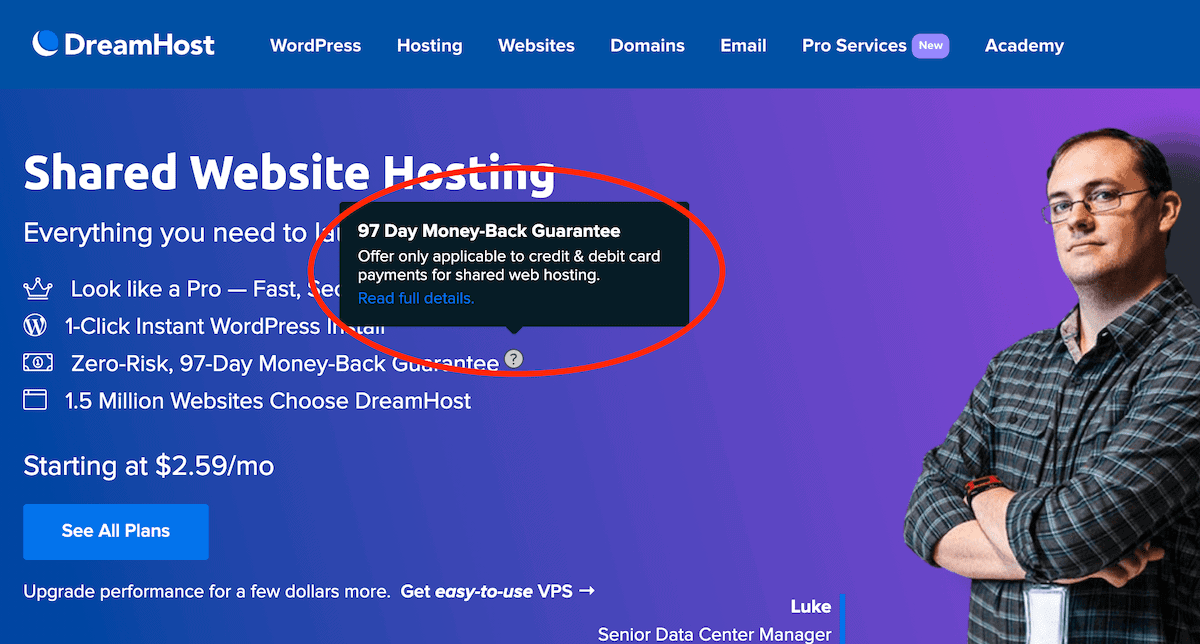1200x644 pixels.
Task: Click the DreamHost logo
Action: 123,44
